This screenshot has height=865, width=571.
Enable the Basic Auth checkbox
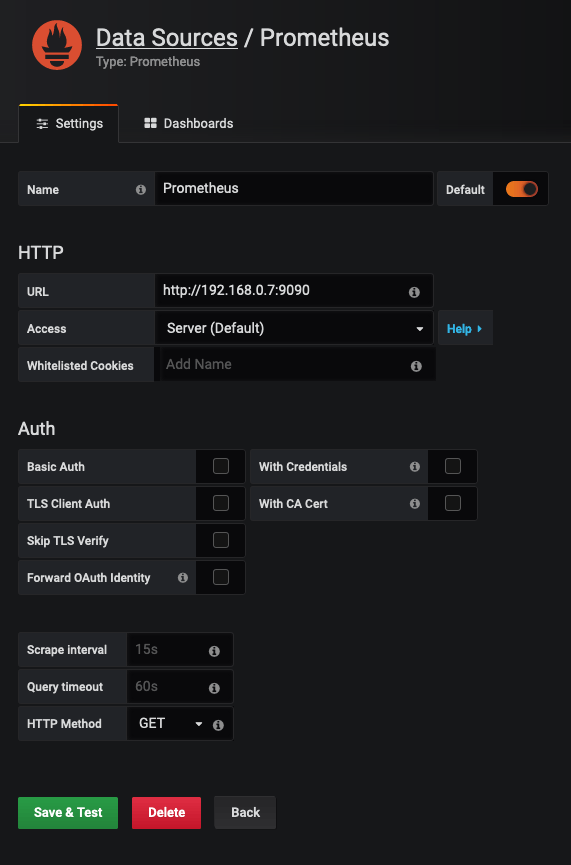[221, 466]
